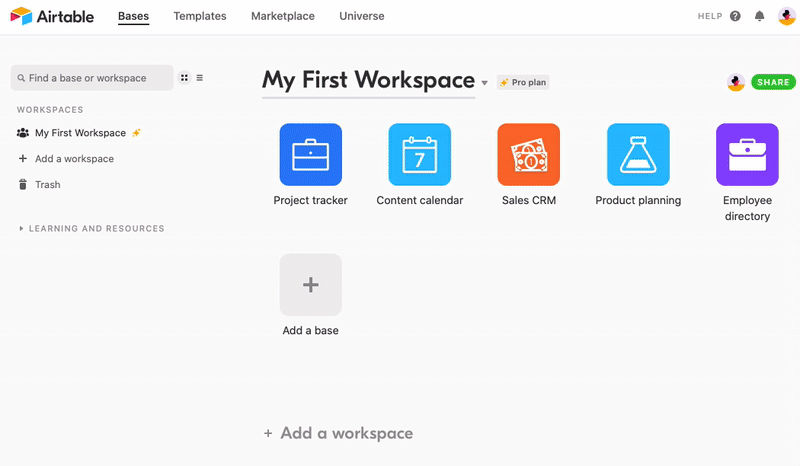Focus the Find a base or workspace field

pos(92,78)
